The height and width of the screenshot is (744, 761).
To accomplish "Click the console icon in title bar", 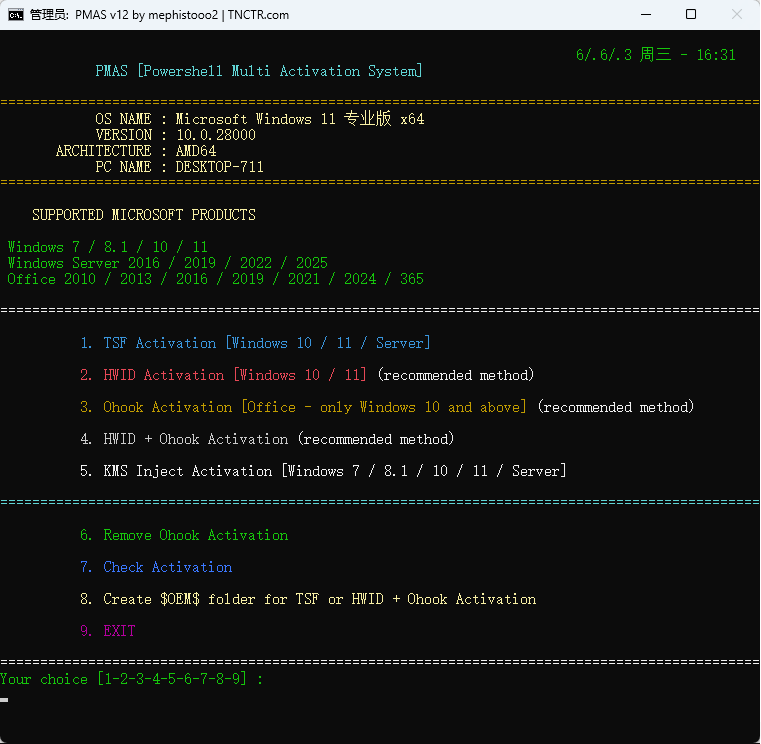I will pyautogui.click(x=16, y=15).
